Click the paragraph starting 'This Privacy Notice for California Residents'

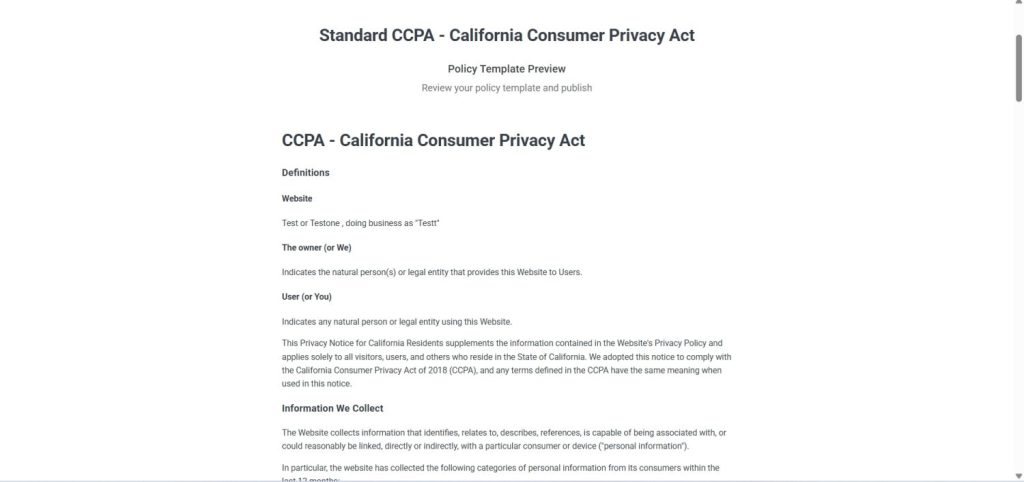pos(501,343)
